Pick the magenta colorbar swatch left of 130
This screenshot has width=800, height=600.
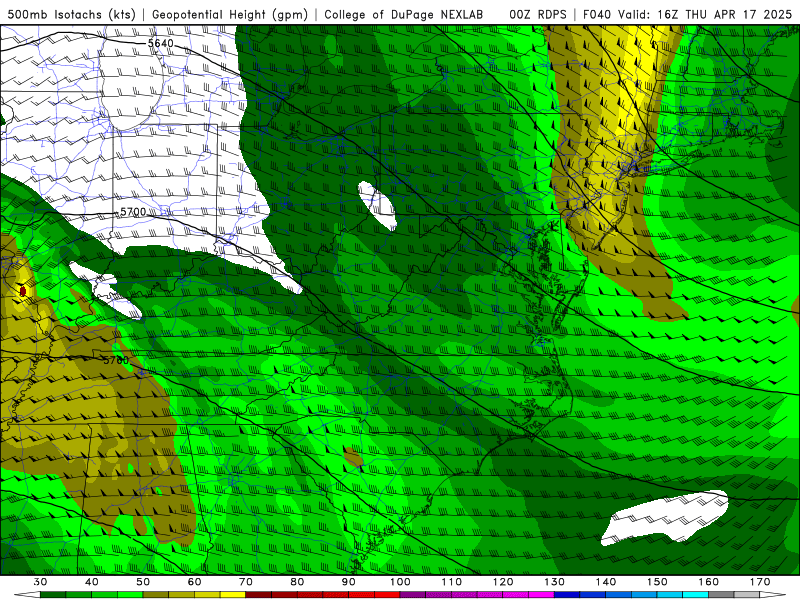tap(541, 595)
